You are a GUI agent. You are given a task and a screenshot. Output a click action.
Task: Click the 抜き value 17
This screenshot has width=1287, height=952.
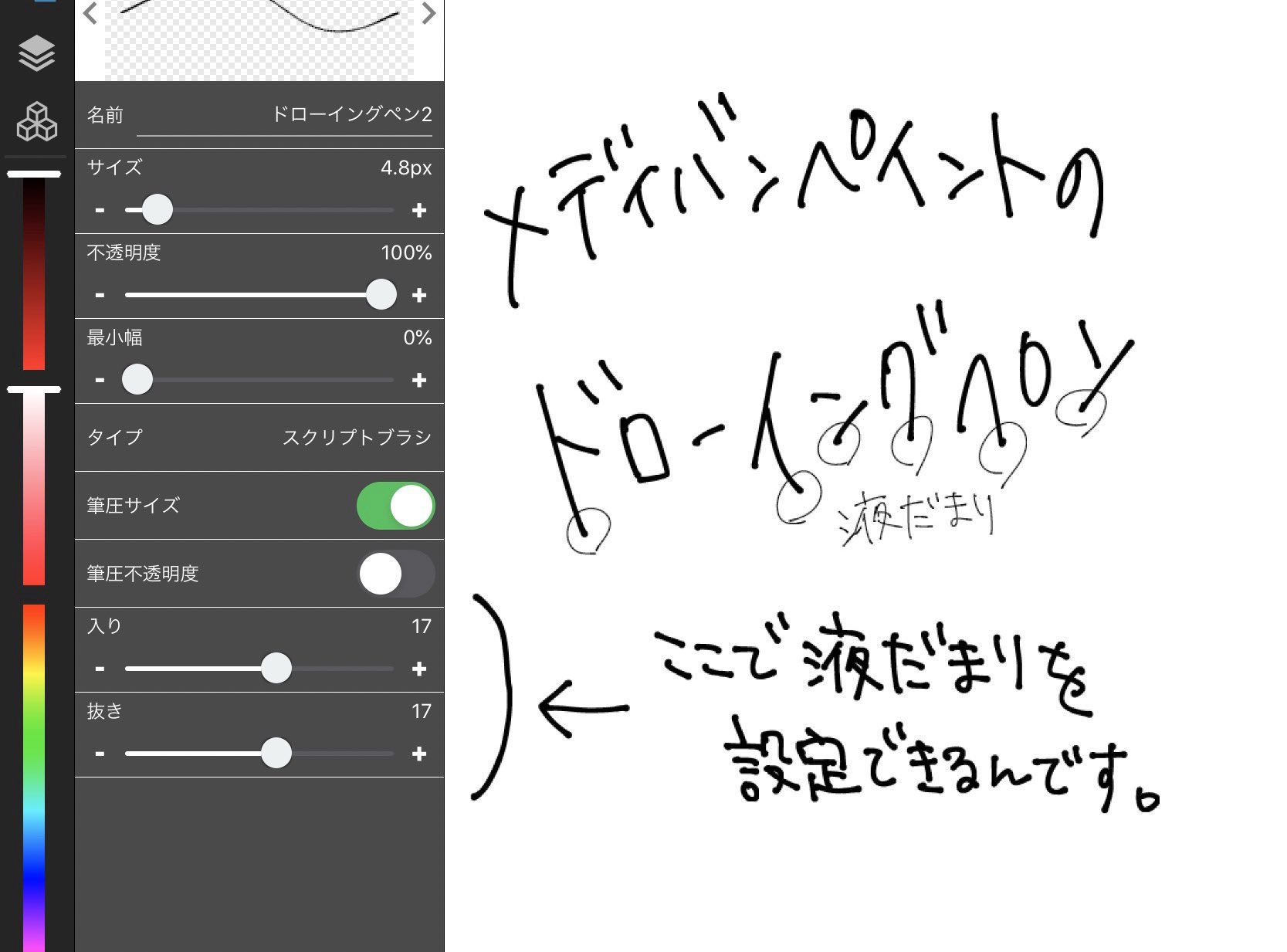(x=421, y=711)
